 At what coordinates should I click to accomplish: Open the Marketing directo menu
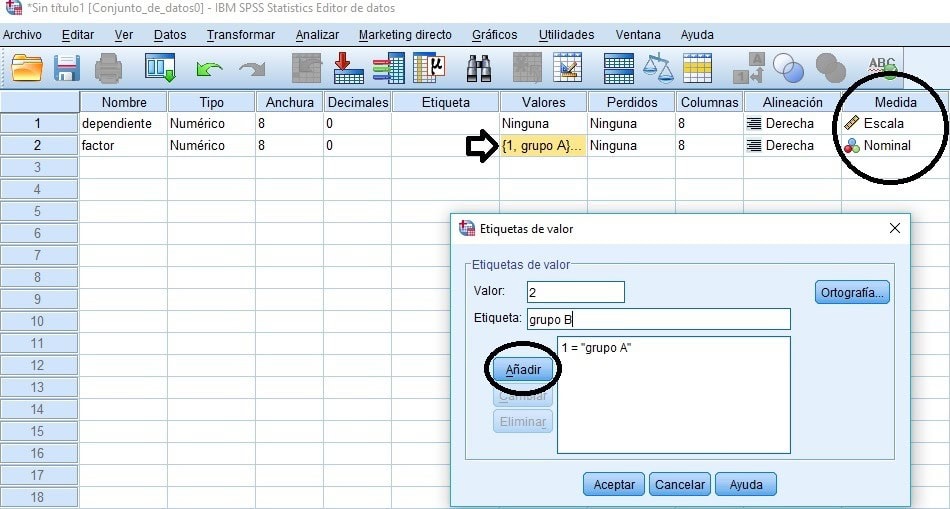405,35
